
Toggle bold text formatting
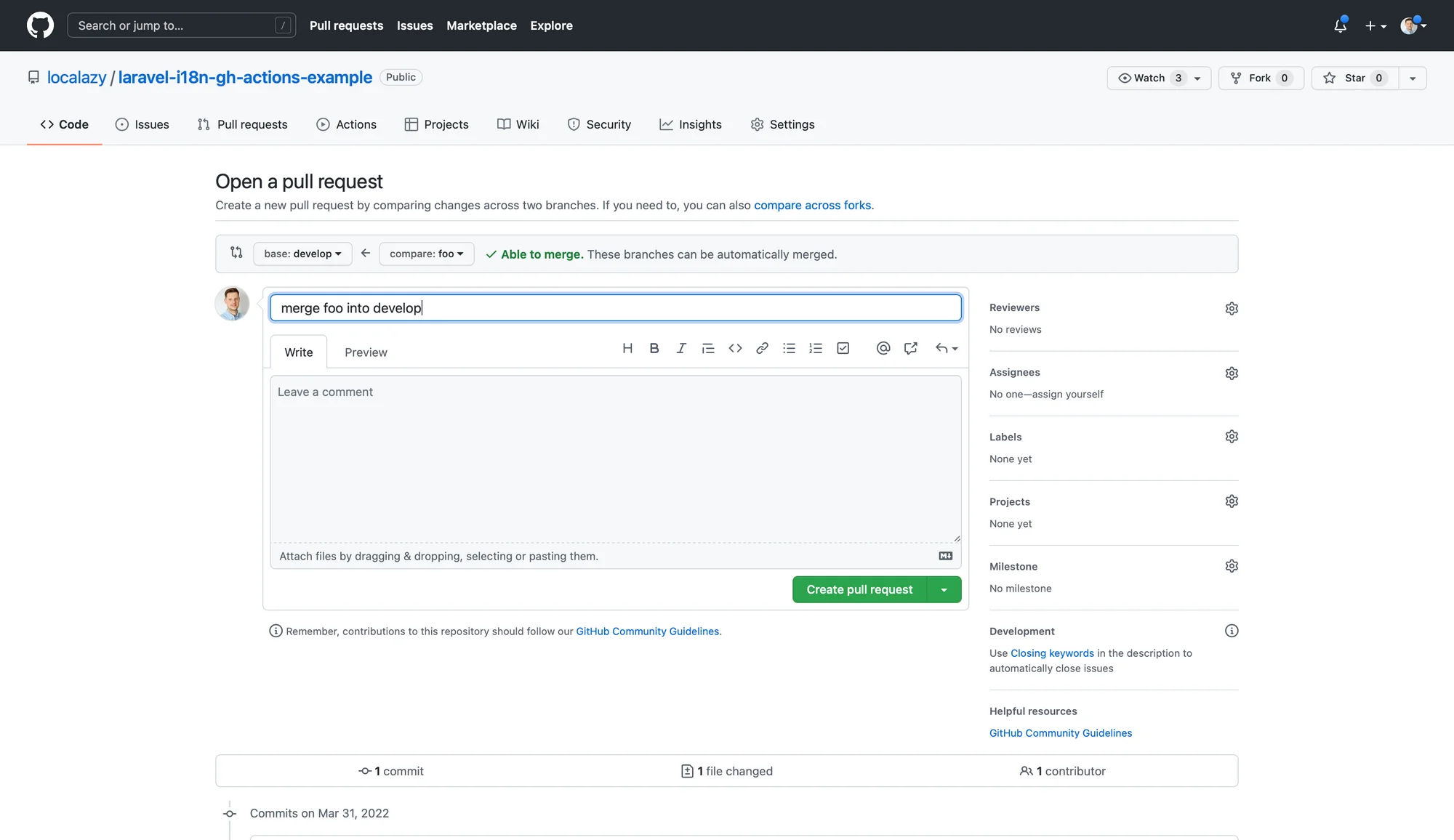(654, 348)
